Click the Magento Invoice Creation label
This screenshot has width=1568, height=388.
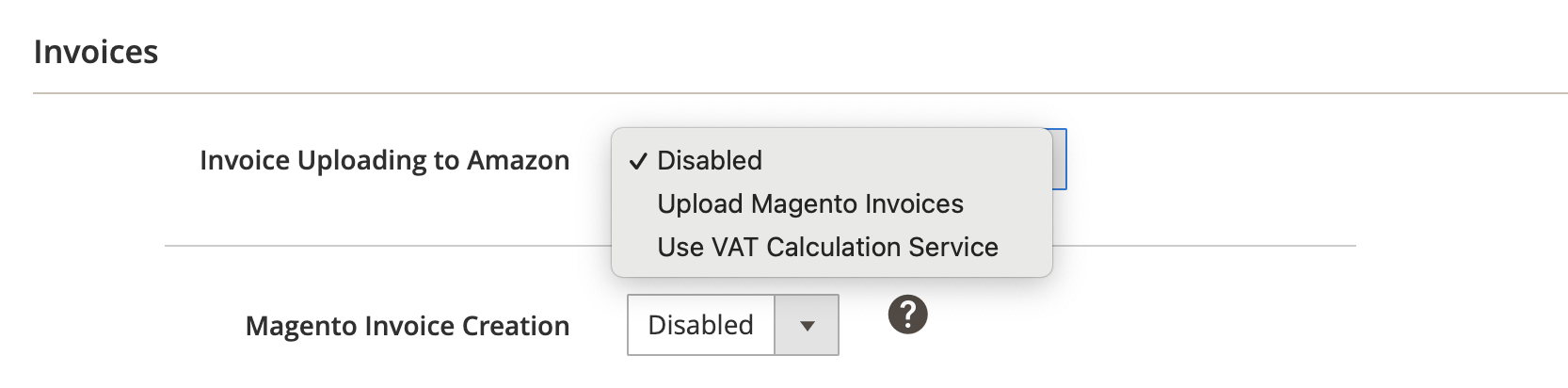[x=407, y=326]
